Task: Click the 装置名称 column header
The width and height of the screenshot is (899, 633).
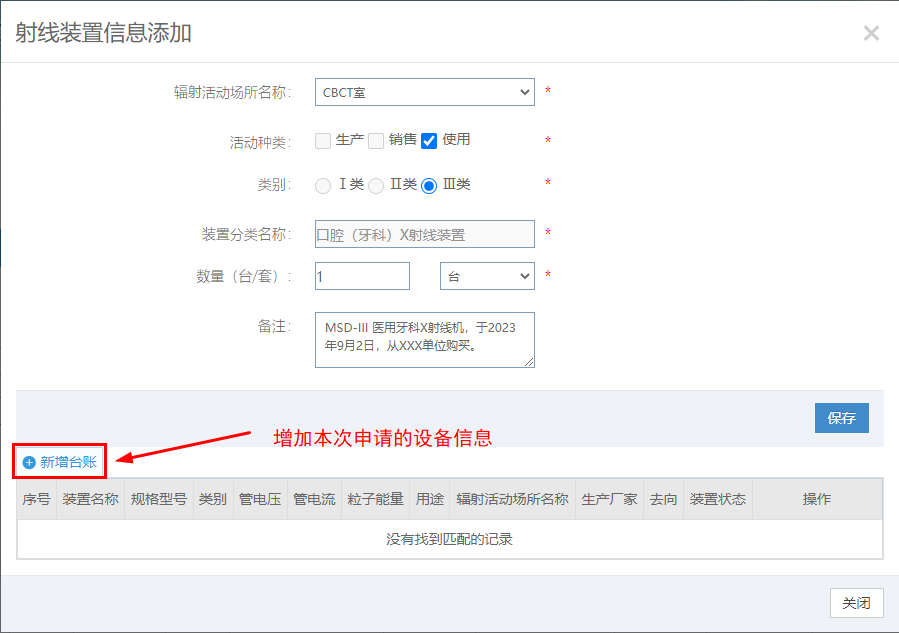Action: [x=91, y=499]
